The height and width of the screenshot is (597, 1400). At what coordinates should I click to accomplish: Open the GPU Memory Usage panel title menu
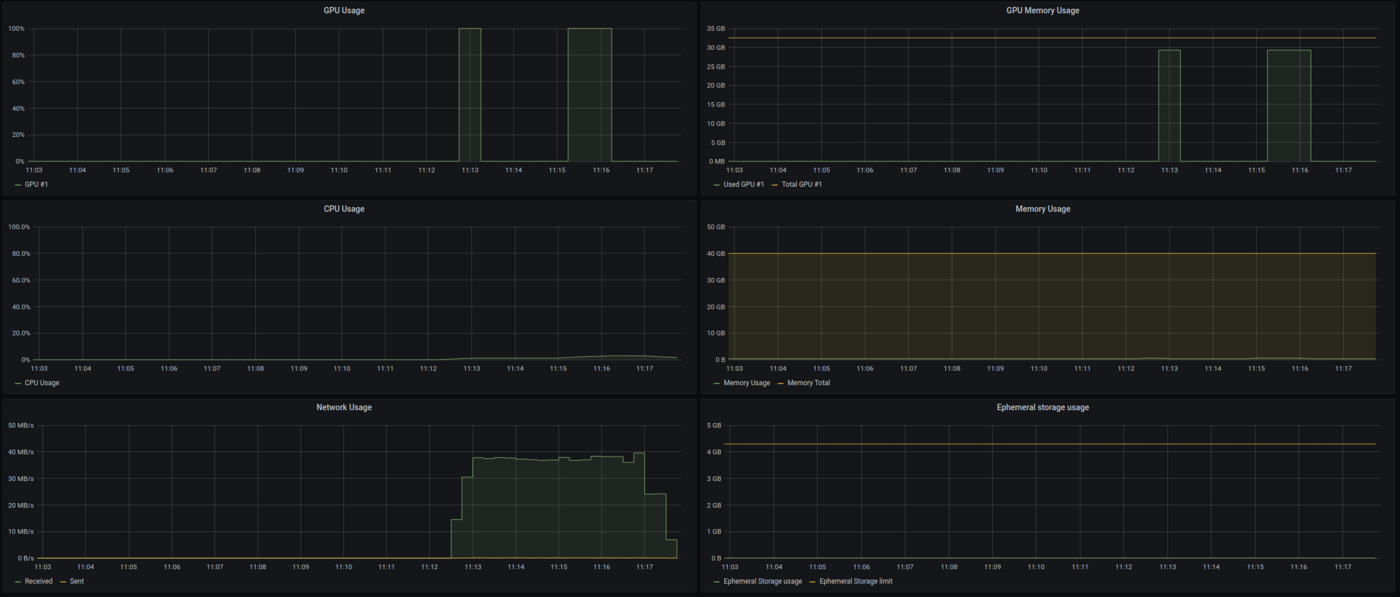pos(1042,10)
